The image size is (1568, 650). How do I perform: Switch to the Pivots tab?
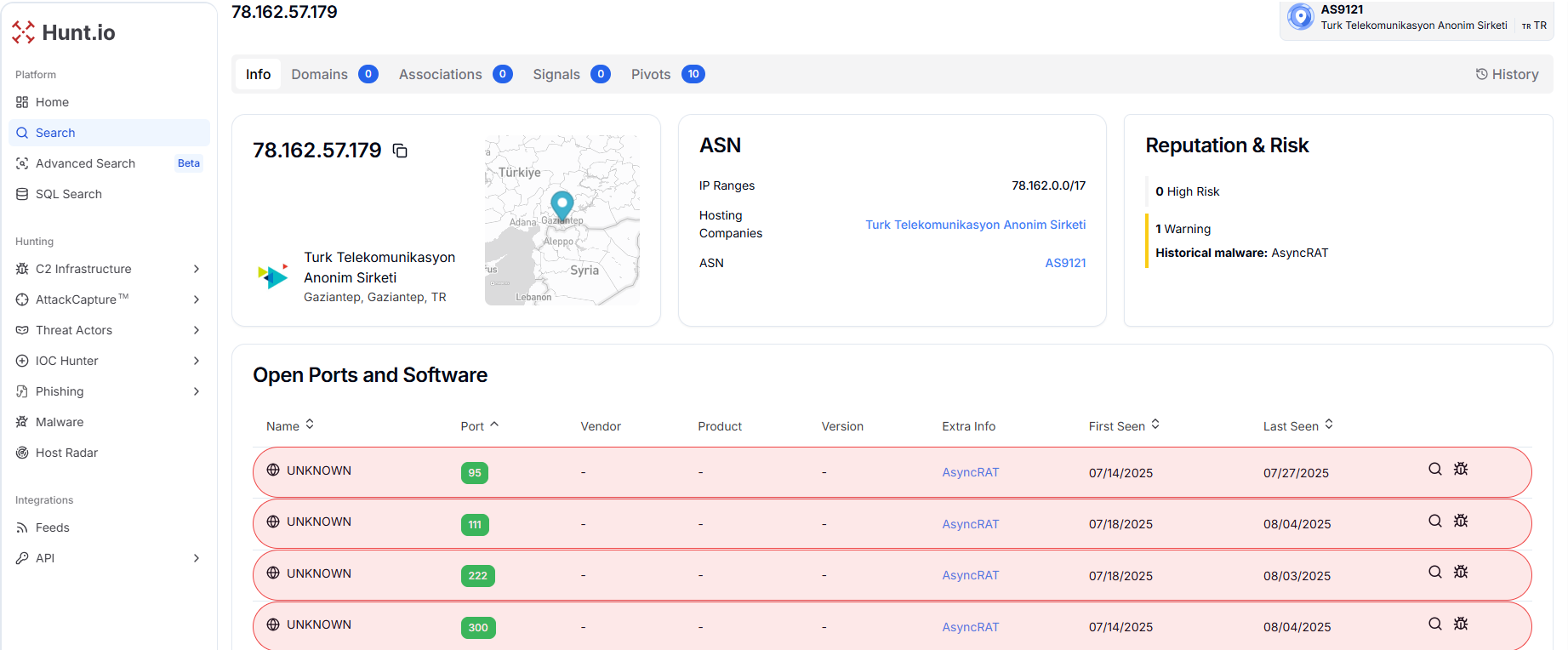[667, 74]
